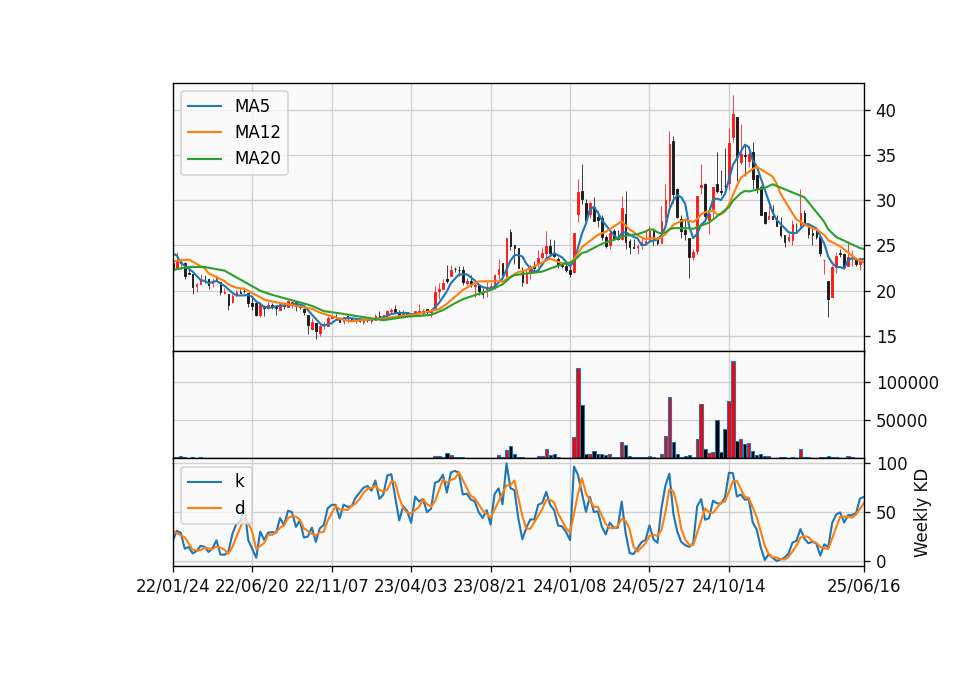Click the MA20 legend label
Image resolution: width=960 pixels, height=690 pixels.
pyautogui.click(x=257, y=158)
